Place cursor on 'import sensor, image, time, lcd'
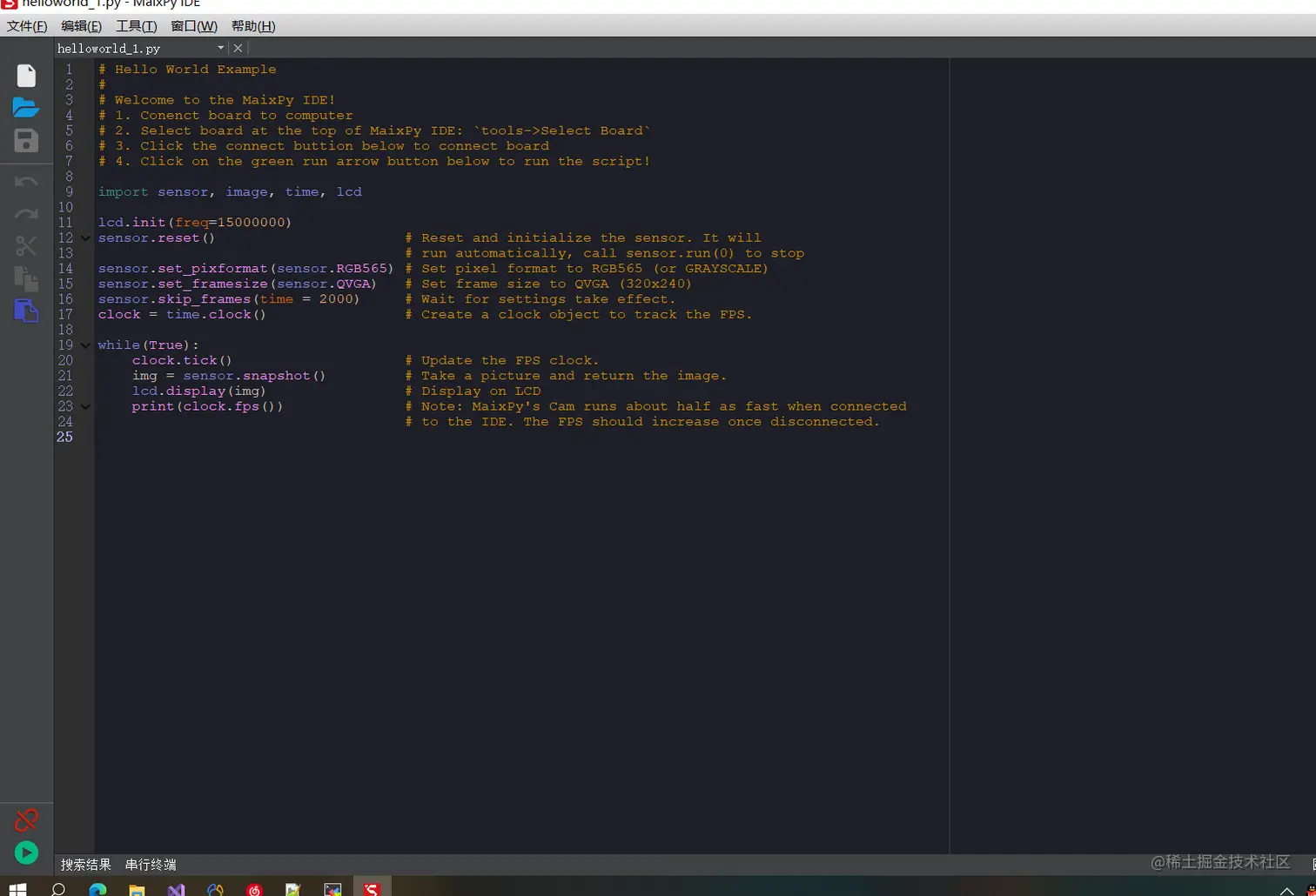1316x896 pixels. pos(230,192)
